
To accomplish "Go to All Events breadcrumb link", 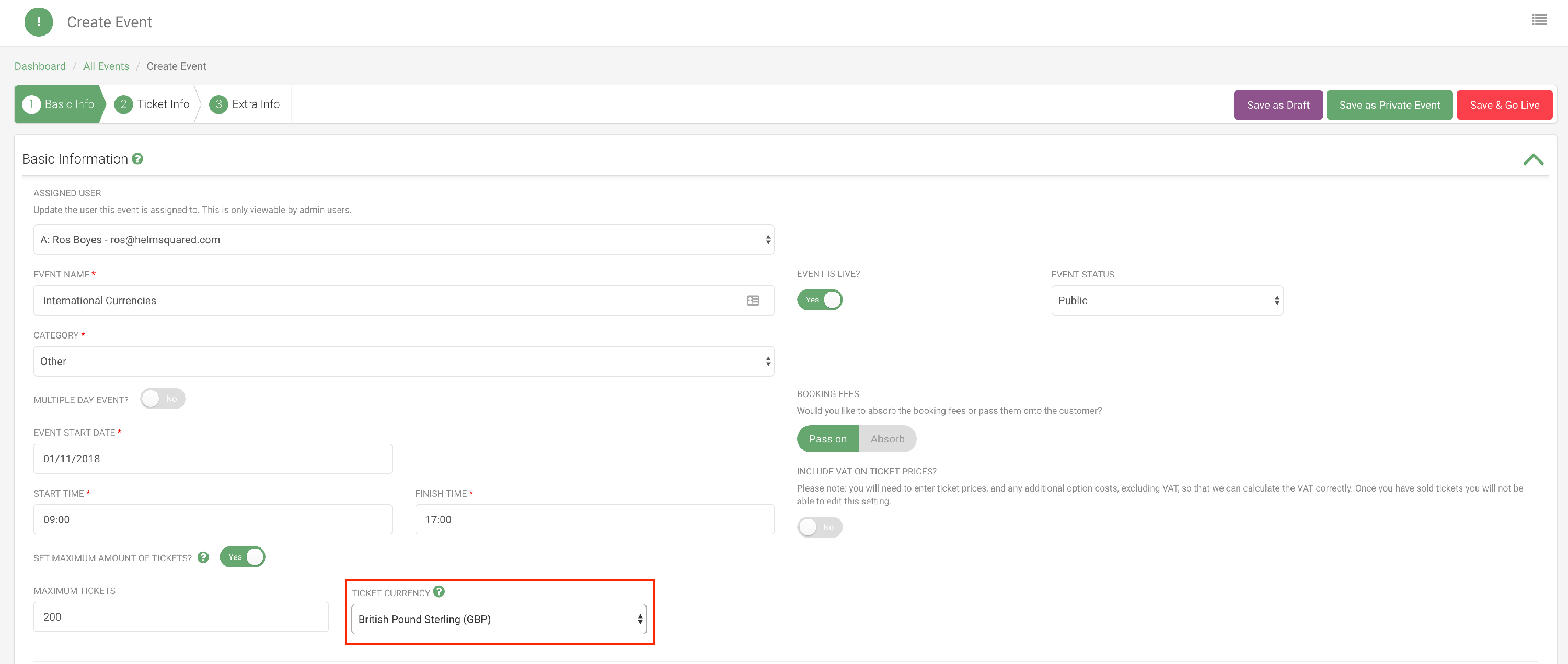I will (x=106, y=66).
